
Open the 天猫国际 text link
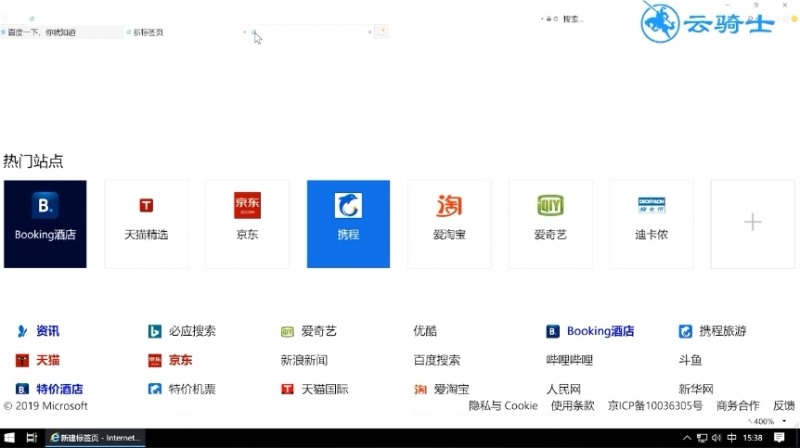325,389
